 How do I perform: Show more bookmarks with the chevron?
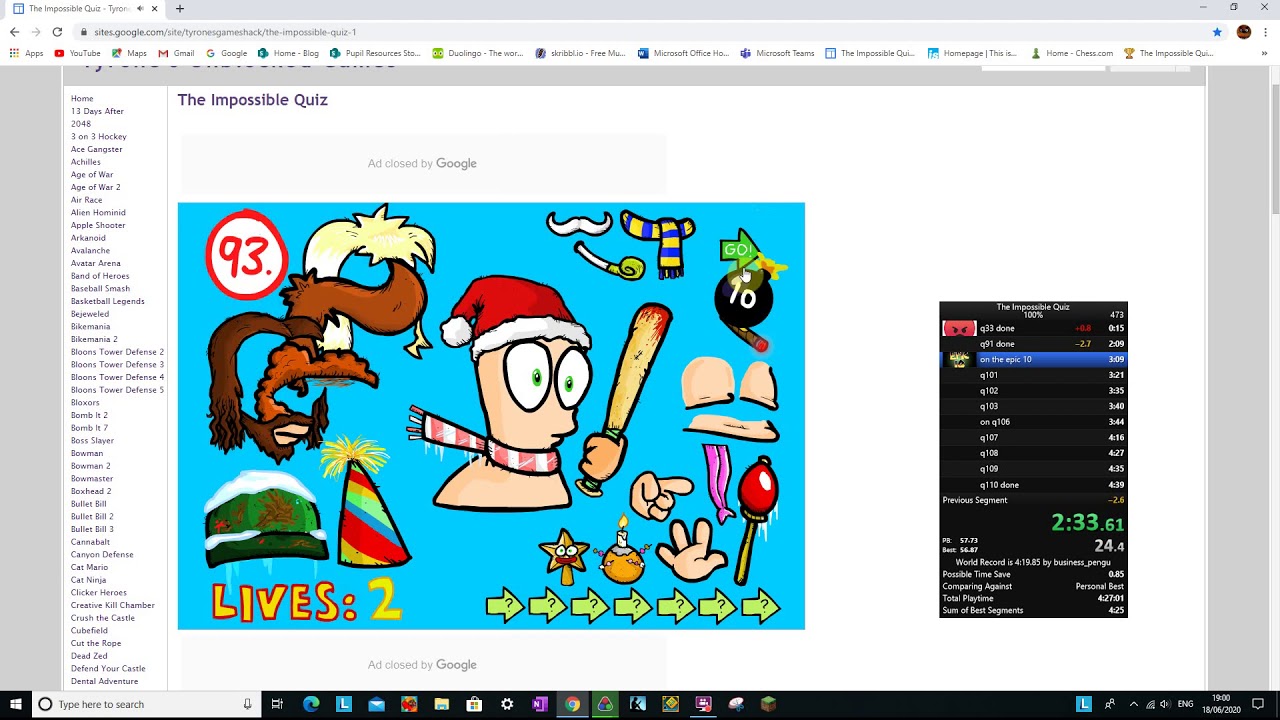pyautogui.click(x=1265, y=53)
